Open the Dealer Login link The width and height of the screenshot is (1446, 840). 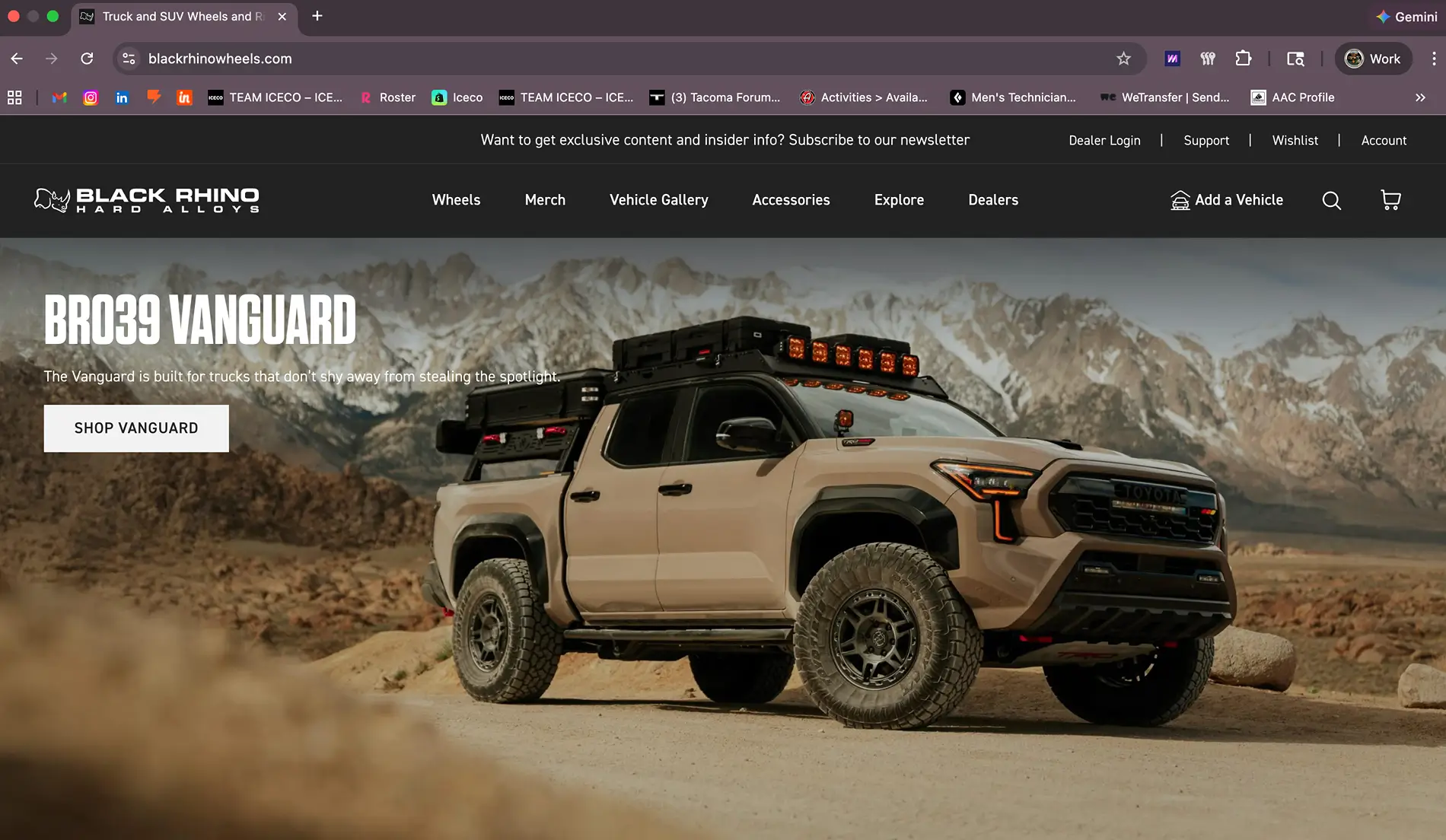(x=1104, y=140)
